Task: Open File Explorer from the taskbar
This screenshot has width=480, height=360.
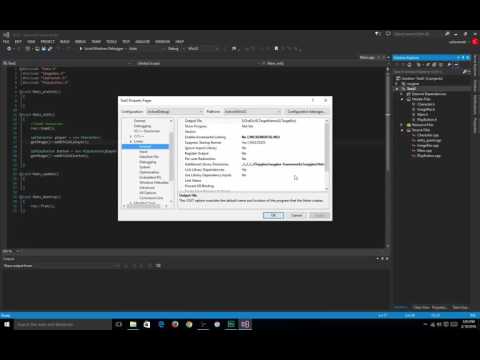Action: click(133, 324)
